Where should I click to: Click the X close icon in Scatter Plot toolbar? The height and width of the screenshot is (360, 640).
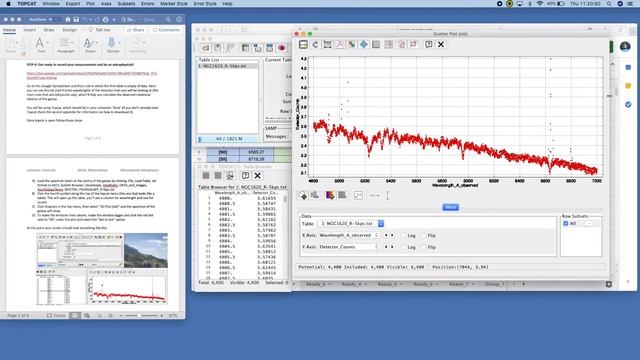pyautogui.click(x=441, y=44)
